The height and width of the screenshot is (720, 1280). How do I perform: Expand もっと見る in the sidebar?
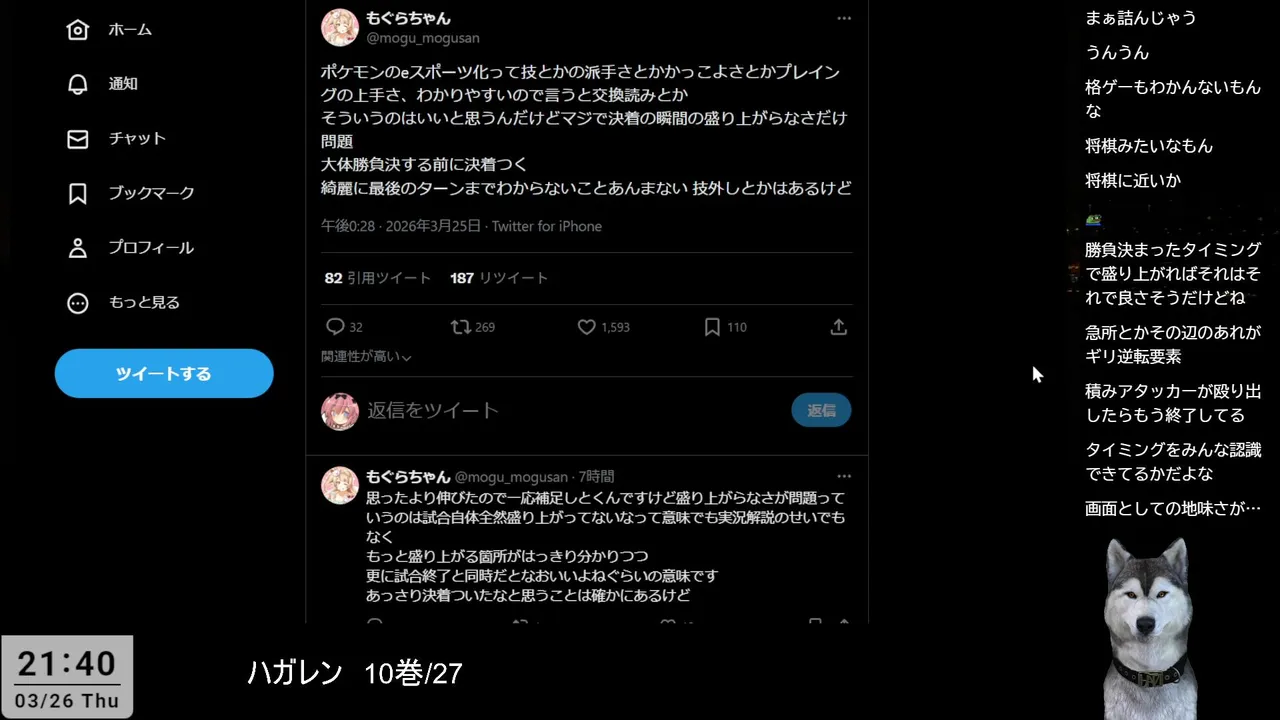click(x=78, y=303)
